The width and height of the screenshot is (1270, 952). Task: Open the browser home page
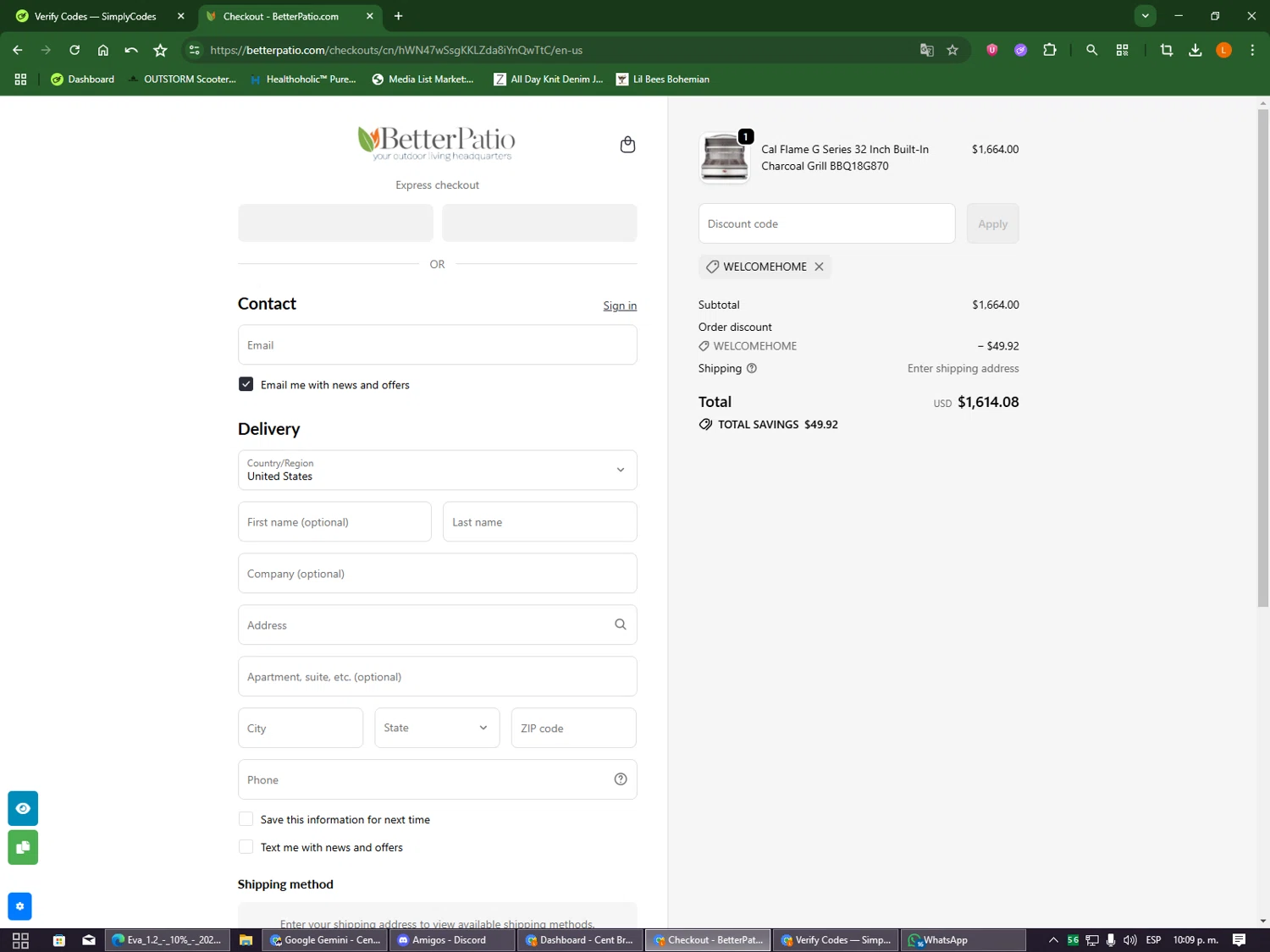coord(103,50)
